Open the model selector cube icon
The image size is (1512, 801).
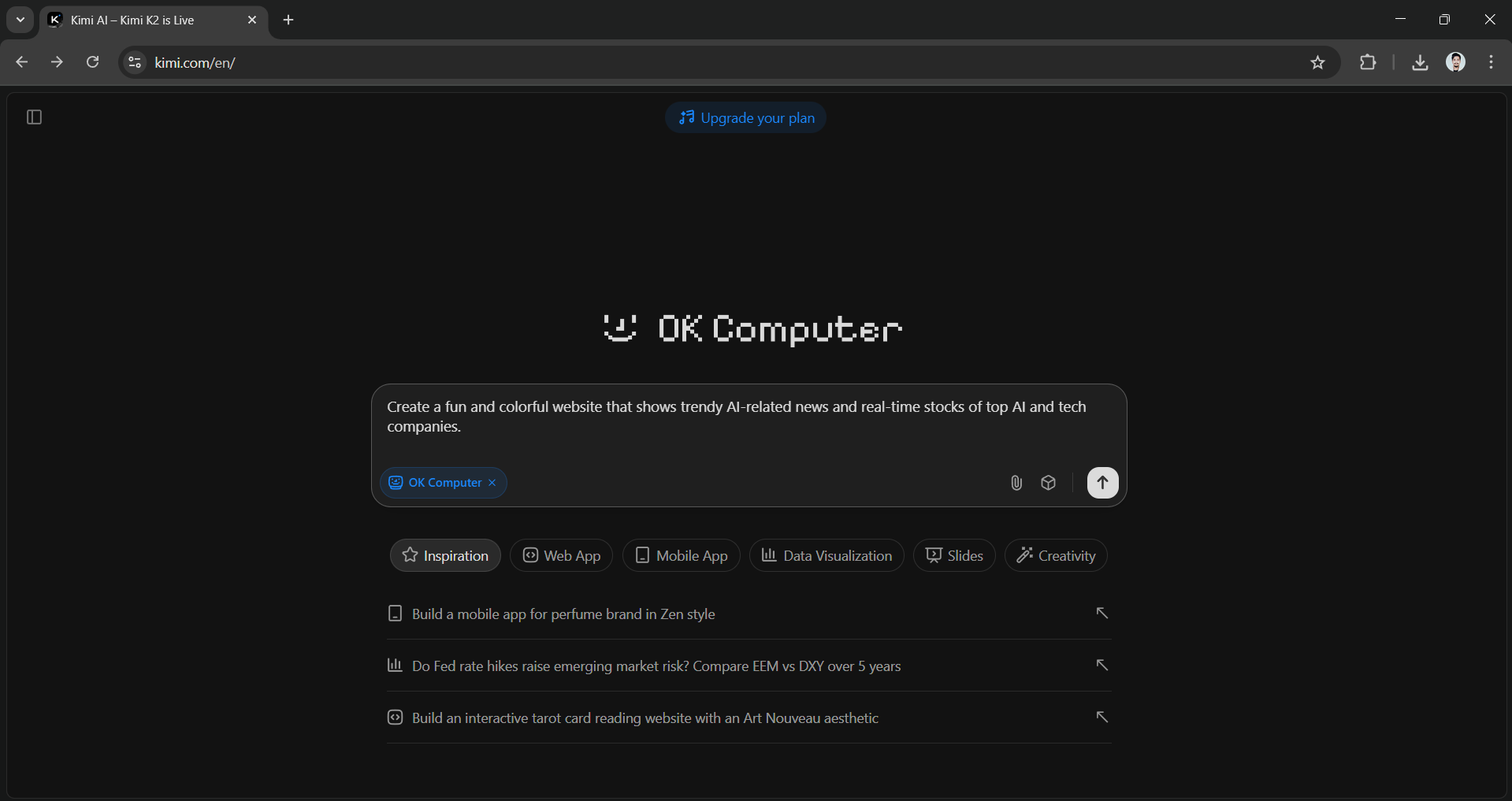tap(1048, 483)
